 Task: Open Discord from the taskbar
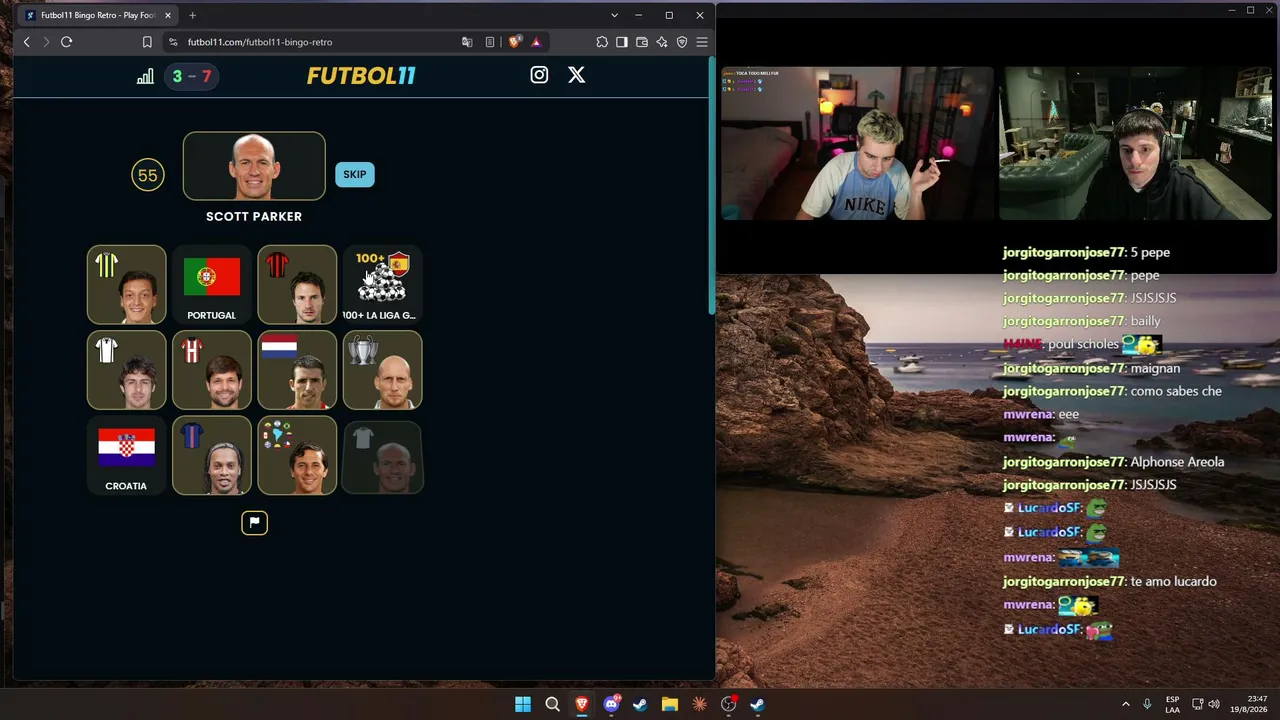611,704
